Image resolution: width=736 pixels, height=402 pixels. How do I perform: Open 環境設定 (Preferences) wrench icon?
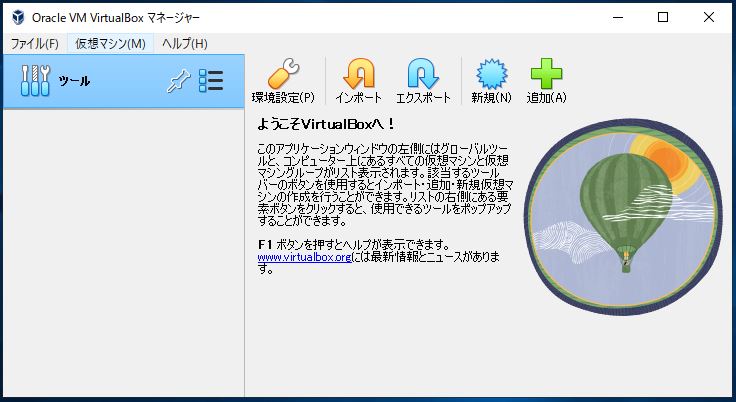click(283, 75)
